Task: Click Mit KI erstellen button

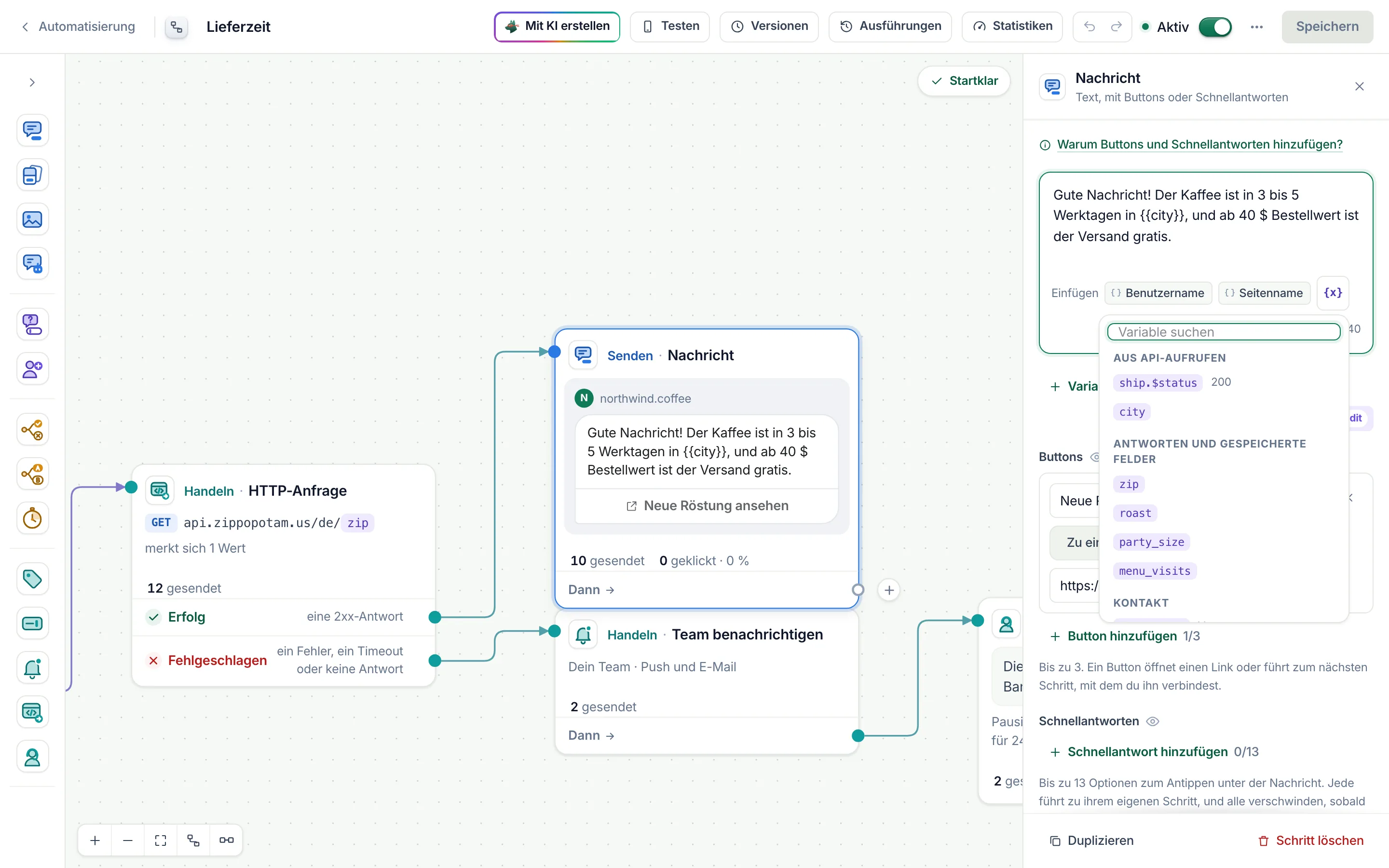Action: coord(557,27)
